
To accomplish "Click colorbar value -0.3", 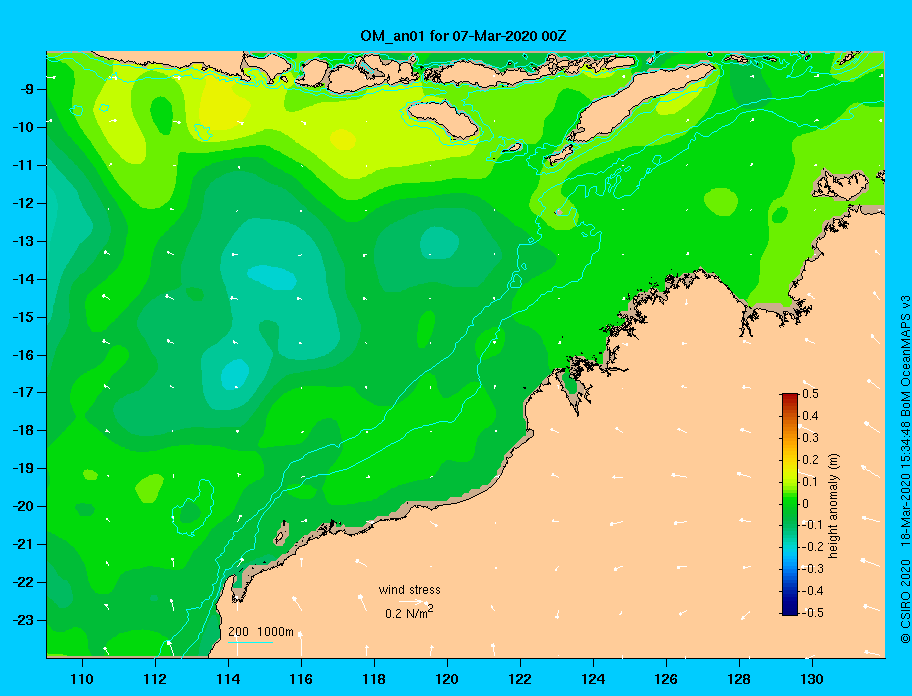I will click(813, 569).
